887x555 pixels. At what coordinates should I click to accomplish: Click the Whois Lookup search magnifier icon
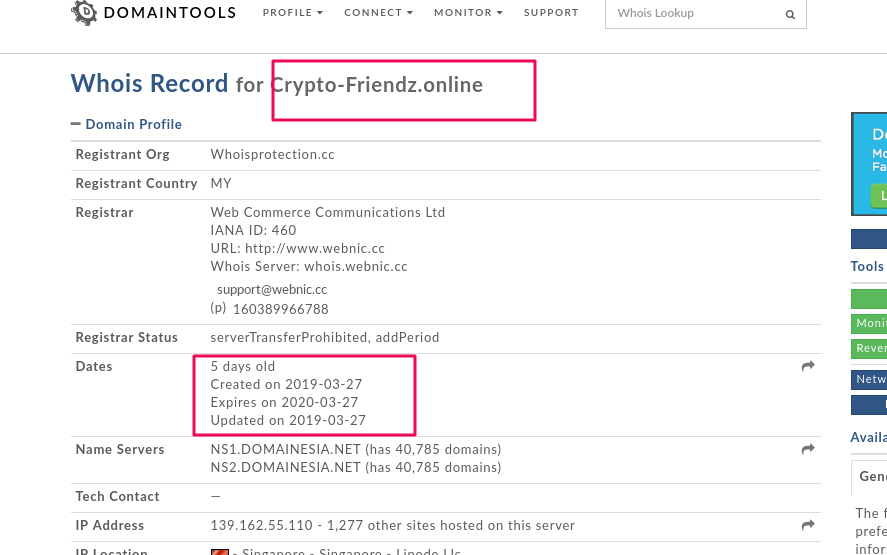(790, 15)
